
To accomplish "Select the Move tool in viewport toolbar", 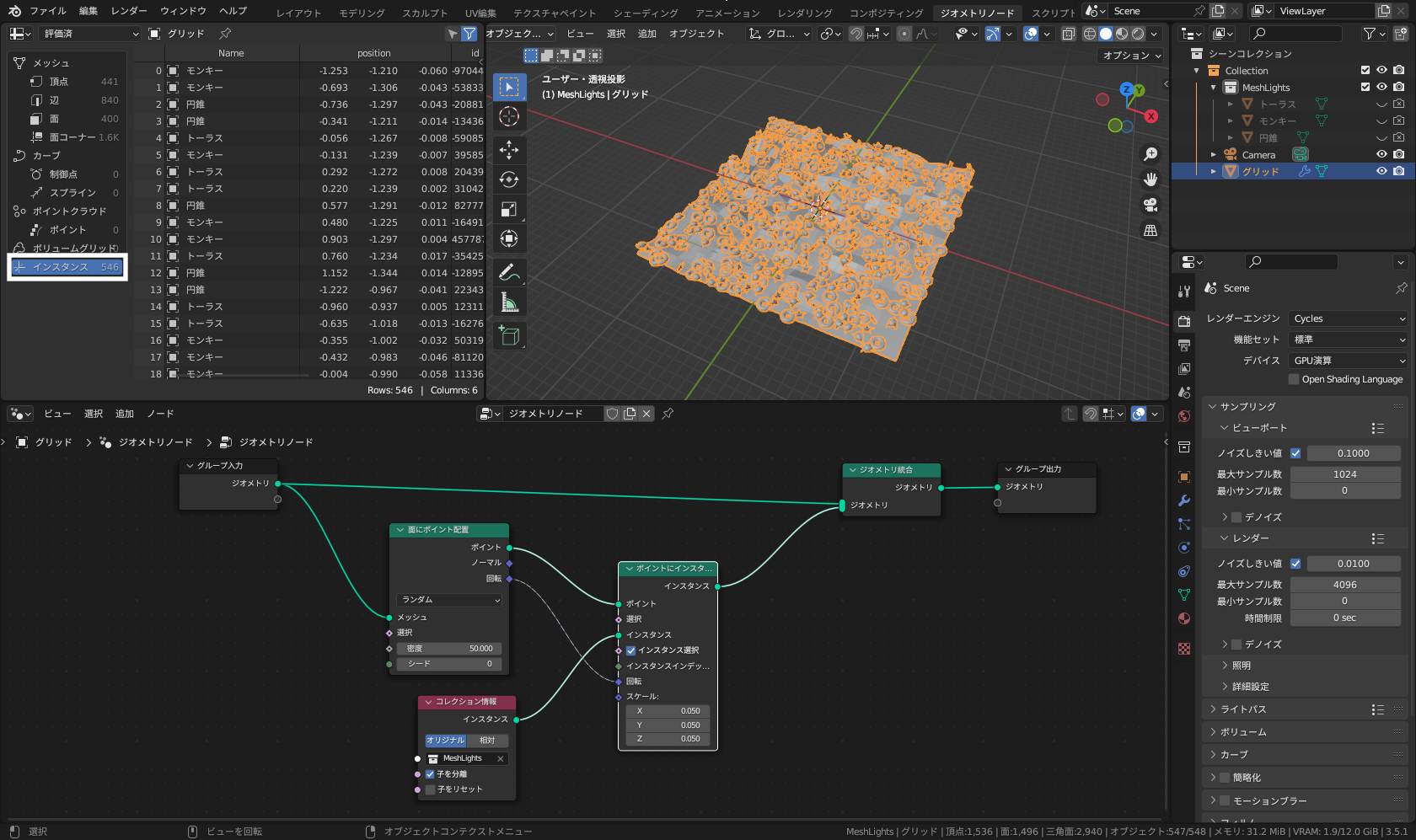I will [x=509, y=150].
